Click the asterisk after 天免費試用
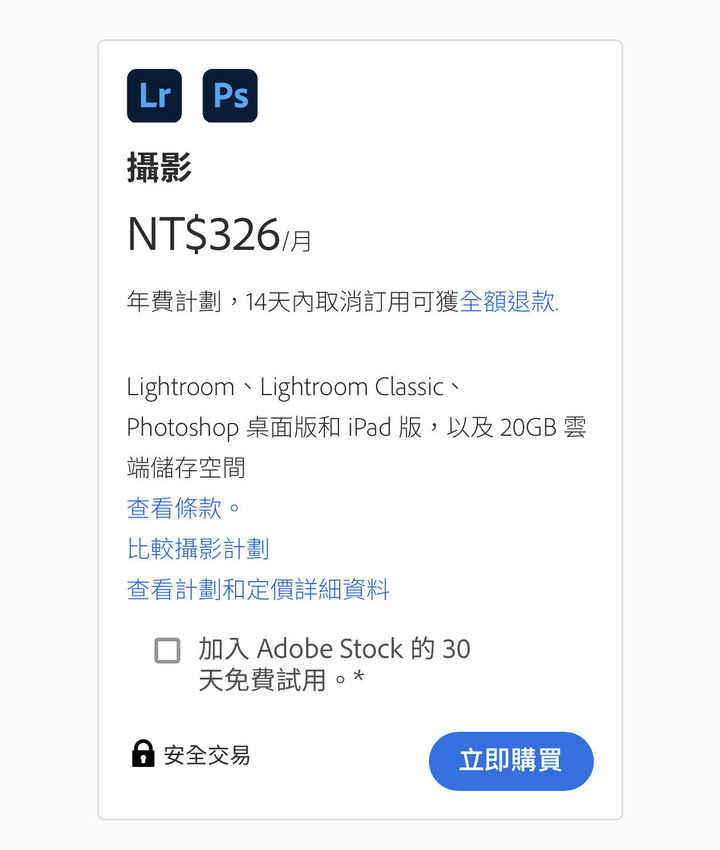The height and width of the screenshot is (850, 720). [358, 678]
